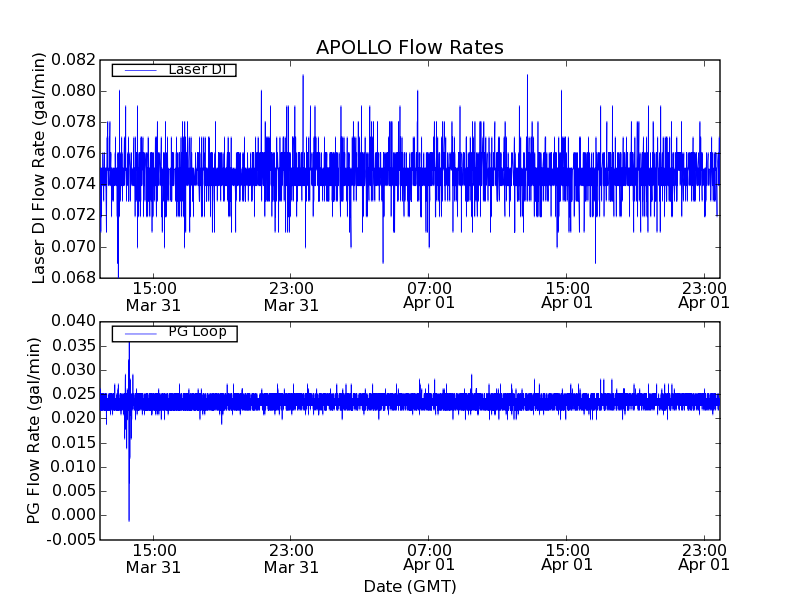Click "23:00 Mar 31" under the PG Loop plot

coord(291,559)
